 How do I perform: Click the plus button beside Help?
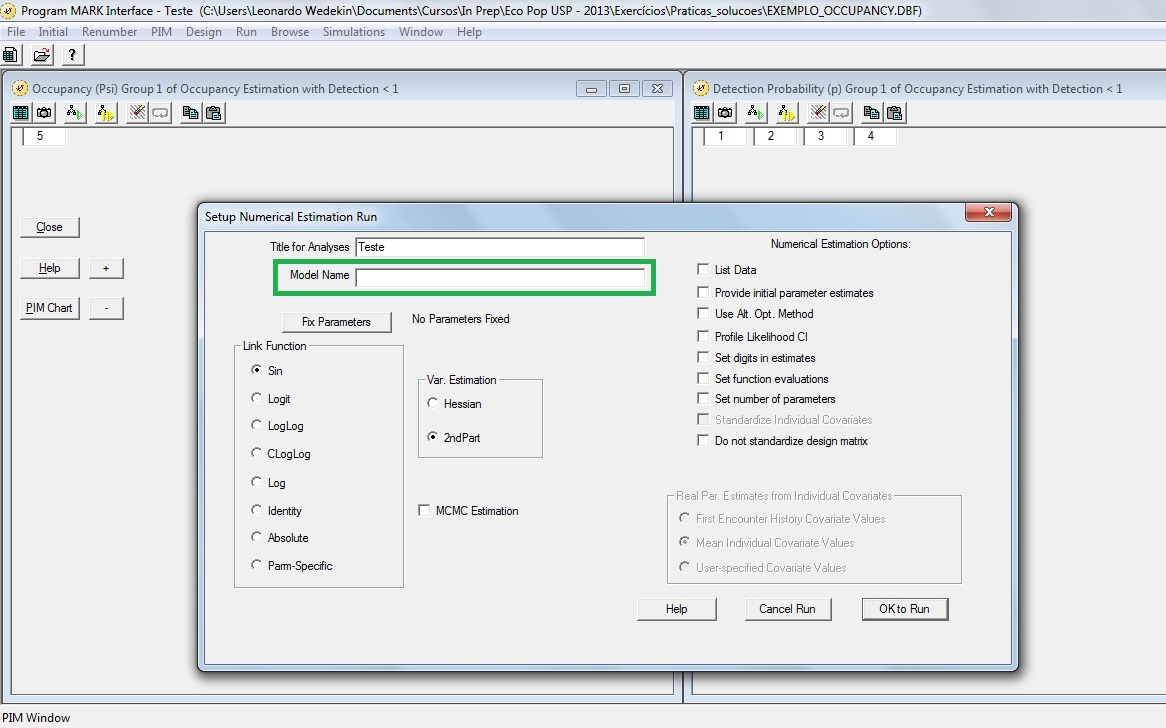pyautogui.click(x=106, y=268)
